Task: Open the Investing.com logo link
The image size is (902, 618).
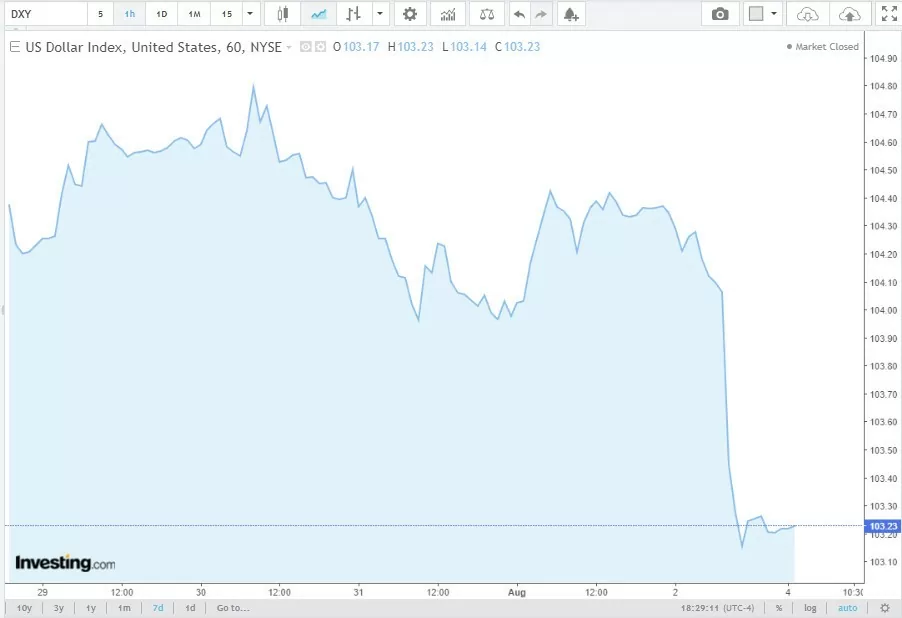Action: coord(63,562)
